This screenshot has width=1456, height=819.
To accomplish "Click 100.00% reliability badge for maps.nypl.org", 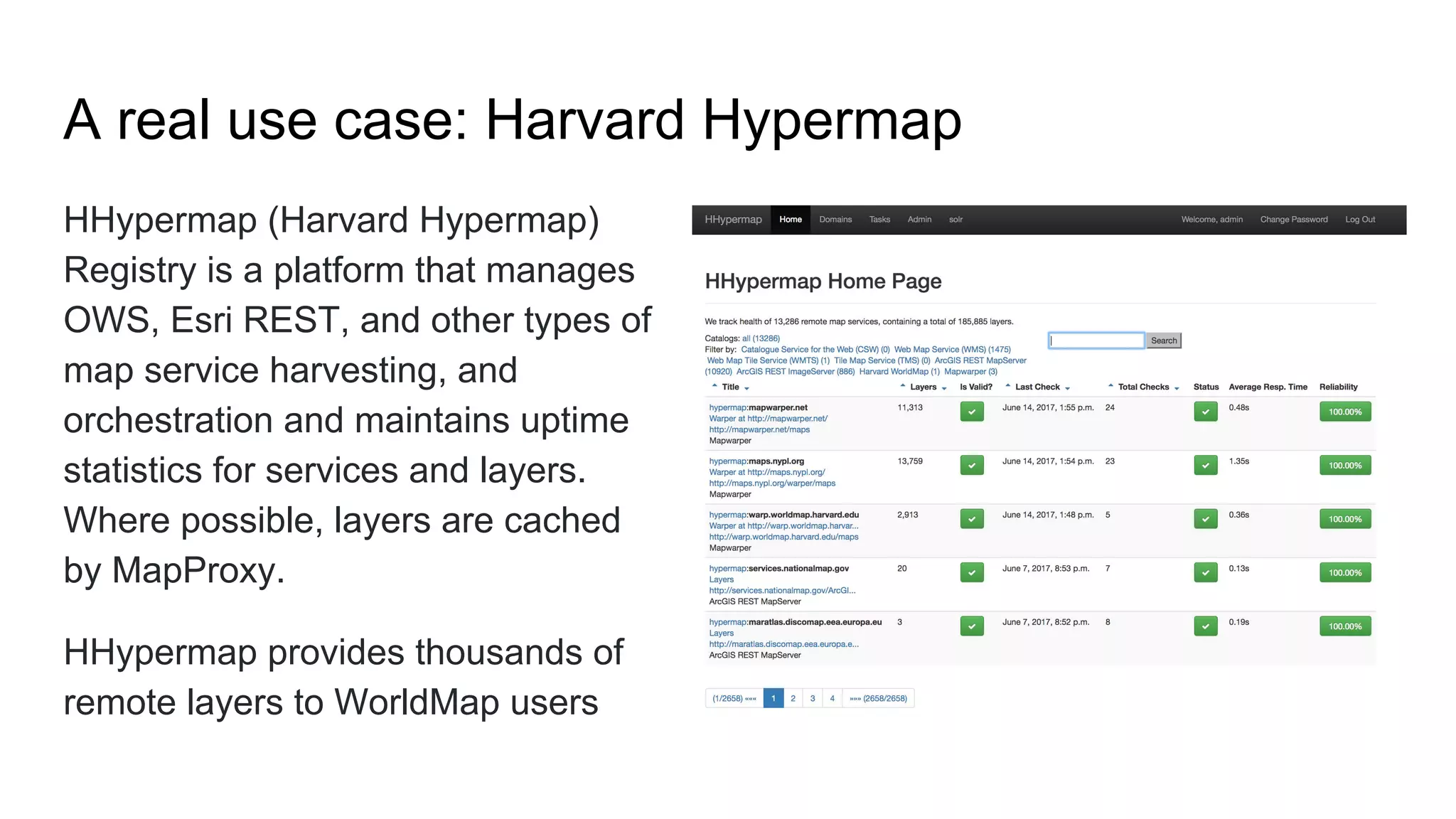I will [1345, 466].
